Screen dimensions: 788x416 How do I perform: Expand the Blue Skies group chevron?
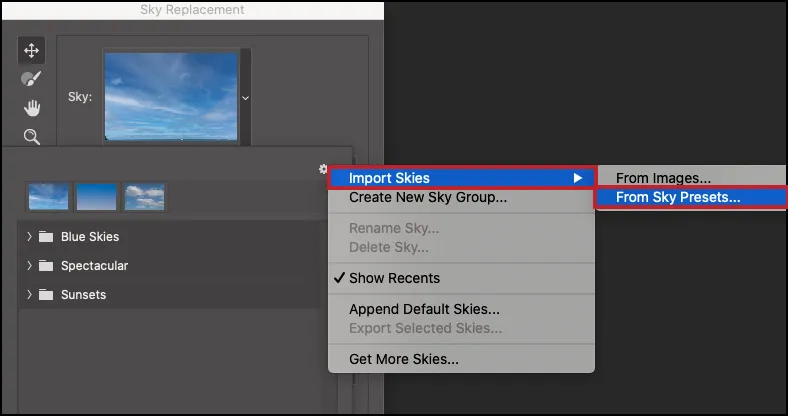tap(29, 237)
